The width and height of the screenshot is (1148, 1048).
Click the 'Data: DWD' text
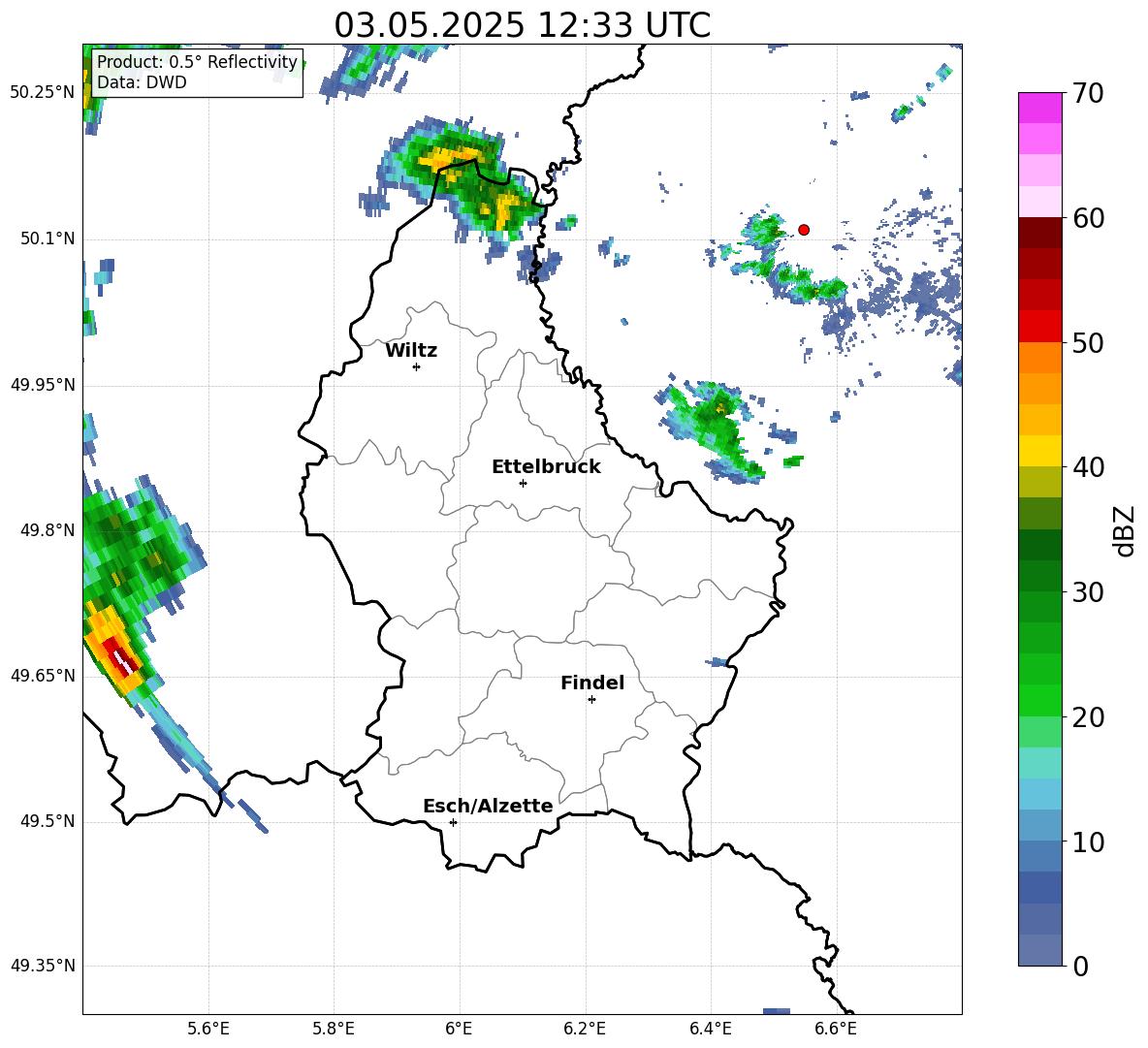(142, 82)
